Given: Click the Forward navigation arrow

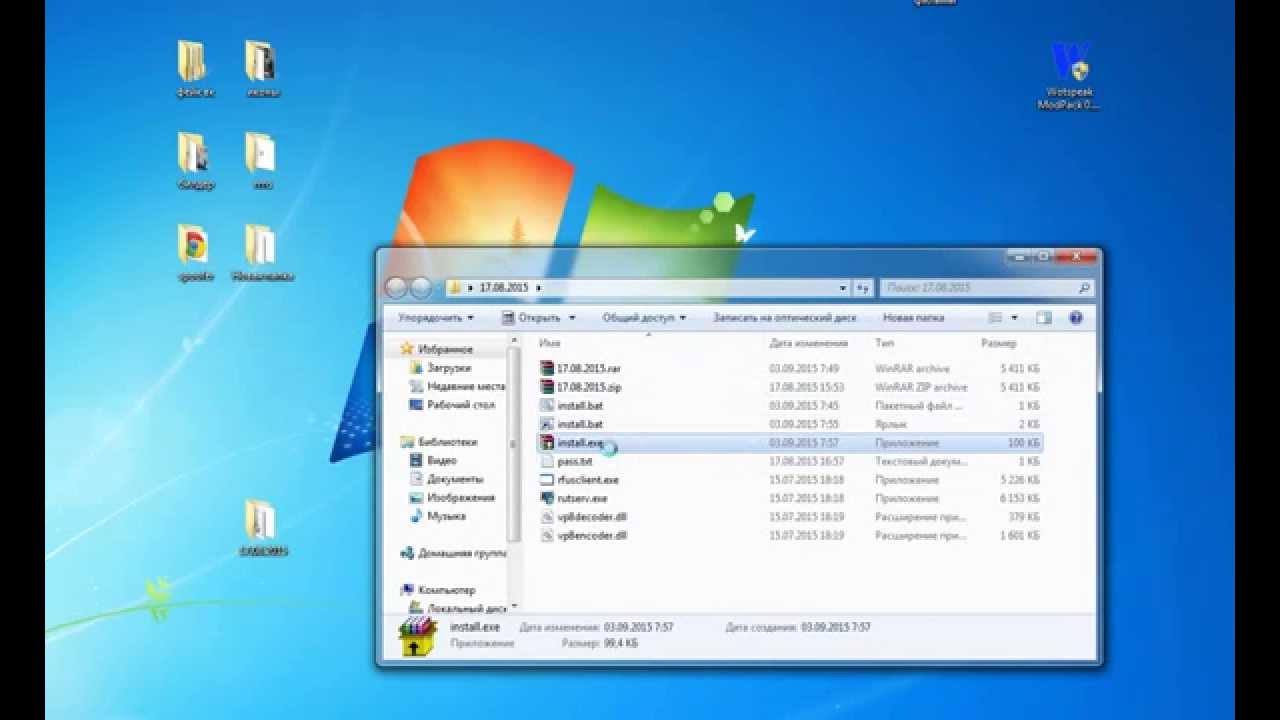Looking at the screenshot, I should [421, 288].
